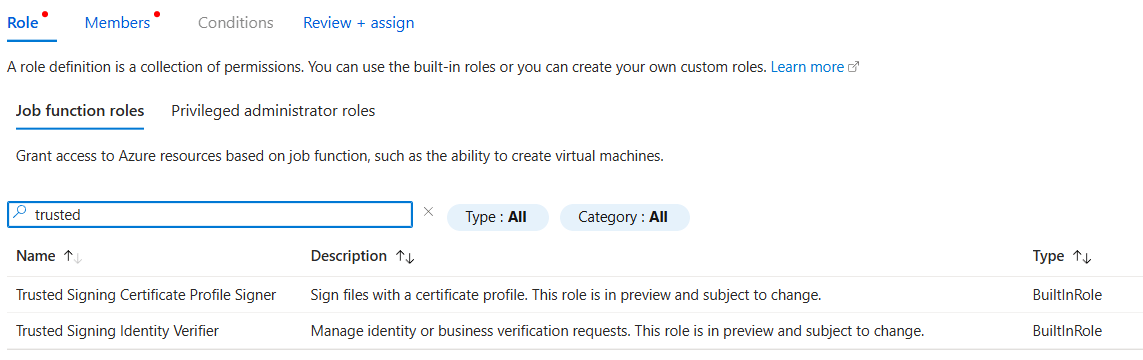Click 'Sign files with a certificate profile' description
The image size is (1143, 360).
(566, 295)
